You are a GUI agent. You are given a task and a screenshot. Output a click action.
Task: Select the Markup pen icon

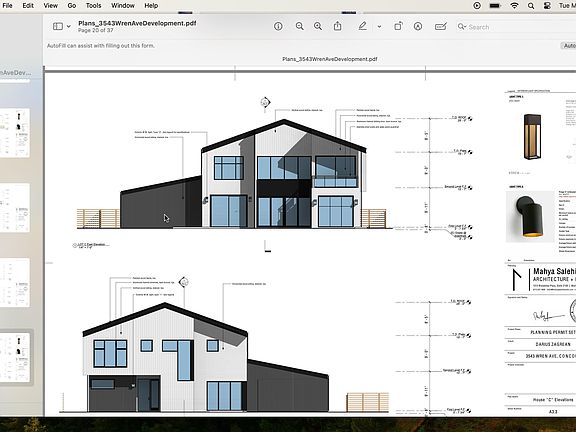pyautogui.click(x=363, y=26)
